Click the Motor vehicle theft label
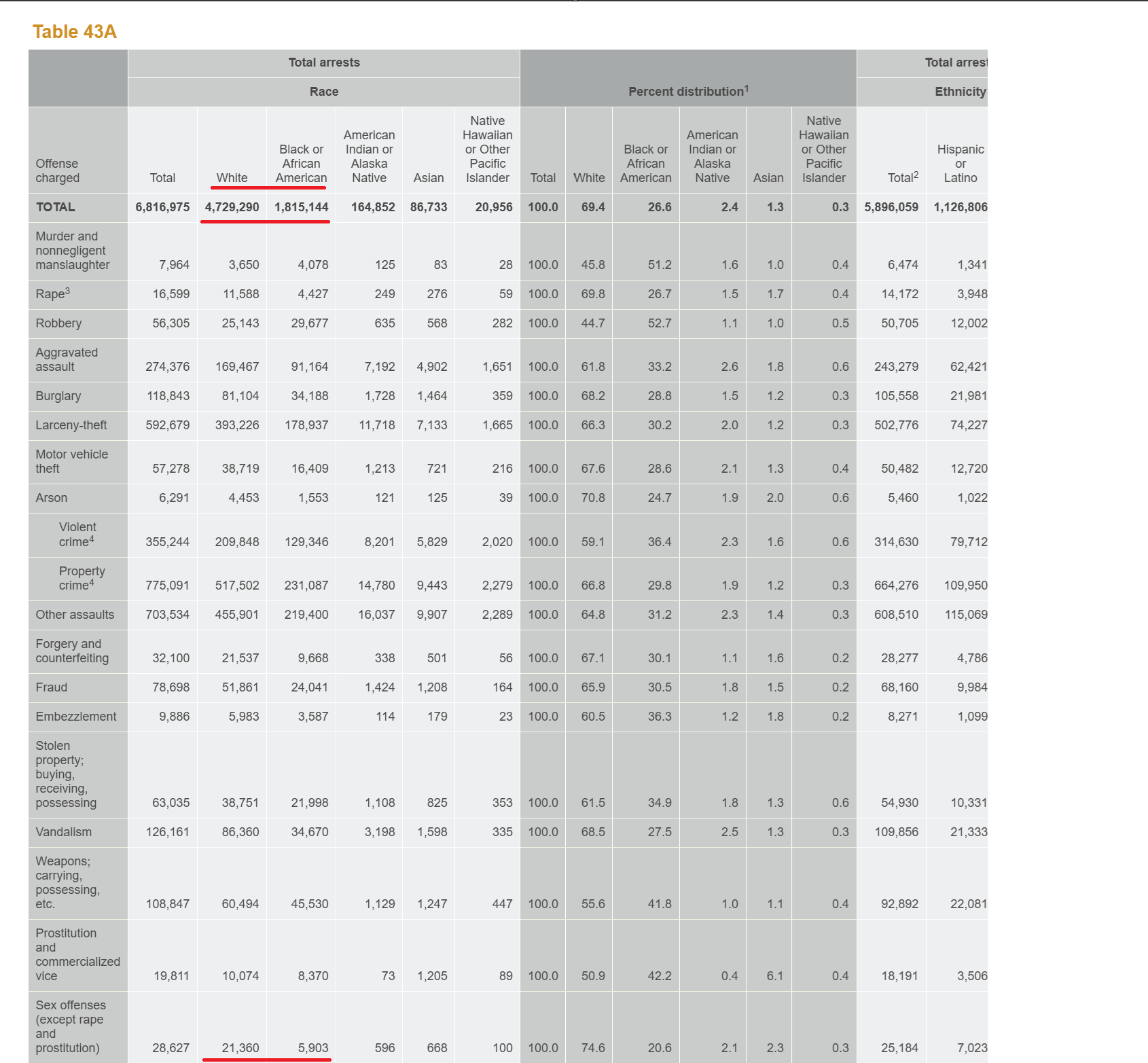The width and height of the screenshot is (1148, 1063). point(71,461)
